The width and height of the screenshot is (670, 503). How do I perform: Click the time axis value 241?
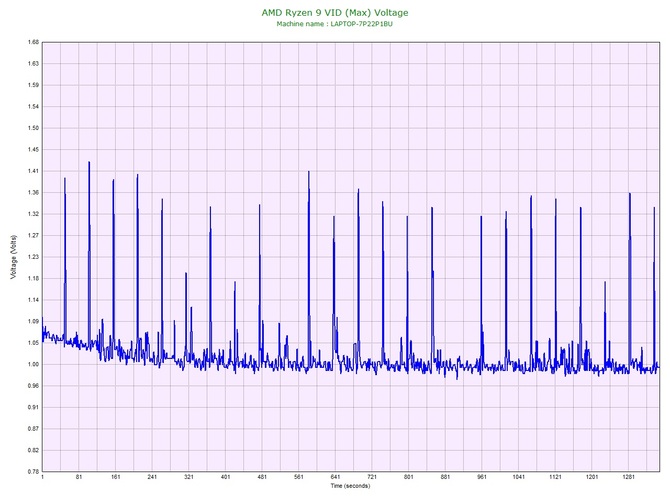point(152,477)
